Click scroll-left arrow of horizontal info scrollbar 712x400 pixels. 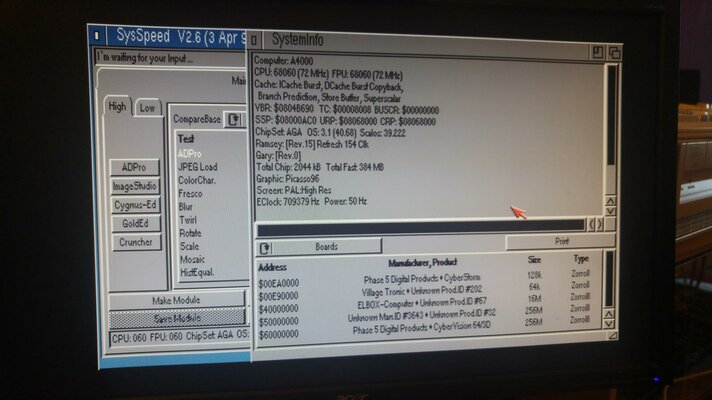(x=589, y=224)
